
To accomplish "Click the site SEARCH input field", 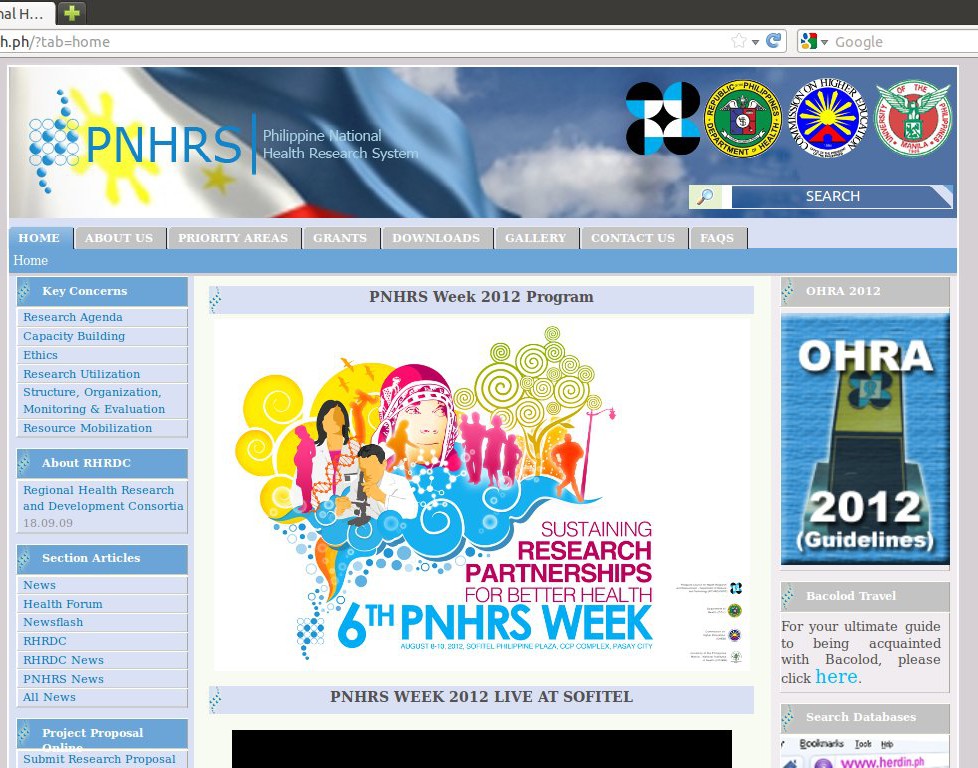I will click(838, 197).
